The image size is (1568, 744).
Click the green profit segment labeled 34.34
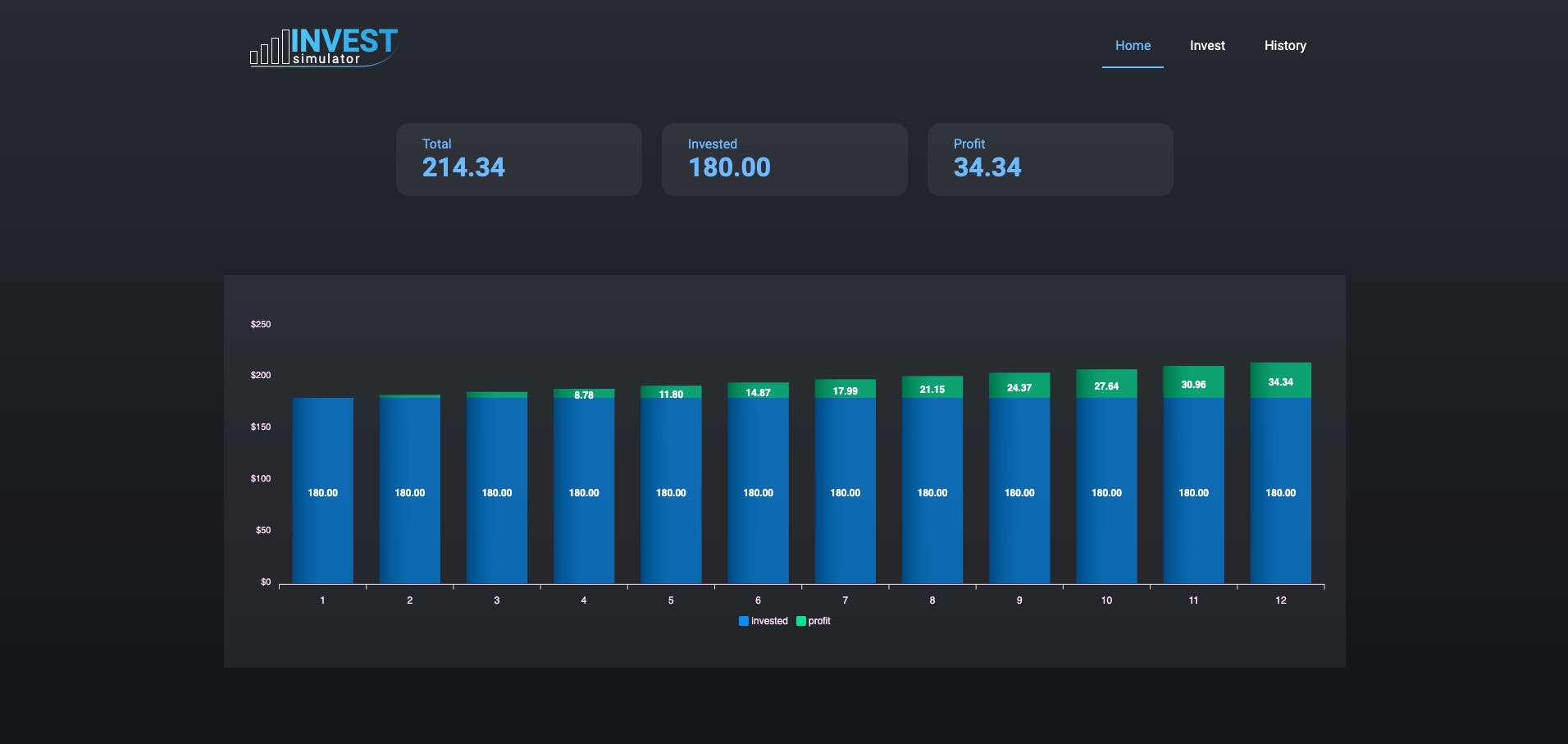click(1281, 381)
